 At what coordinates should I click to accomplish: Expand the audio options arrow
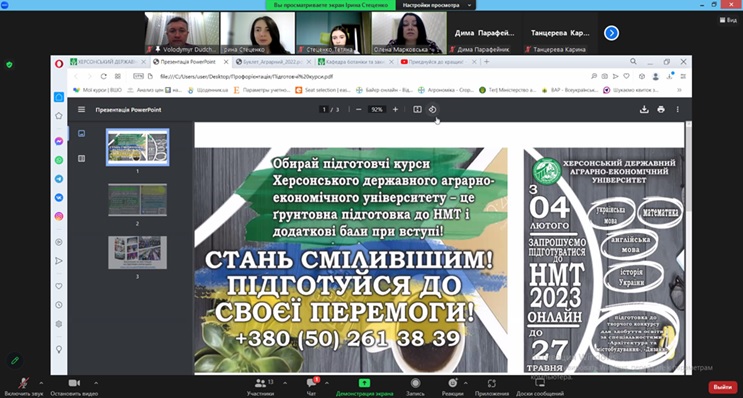pos(41,382)
